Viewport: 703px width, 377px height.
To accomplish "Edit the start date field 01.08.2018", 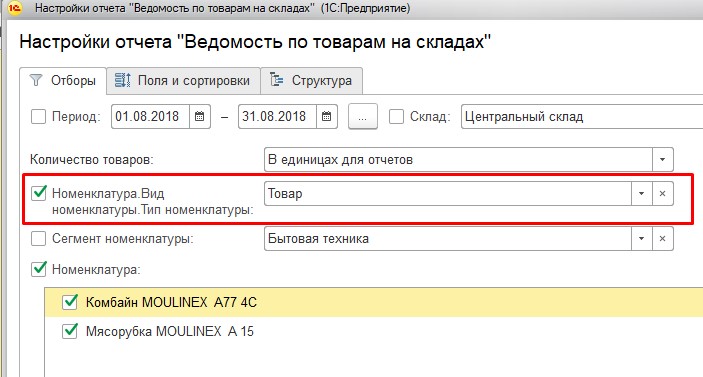I will coord(150,117).
